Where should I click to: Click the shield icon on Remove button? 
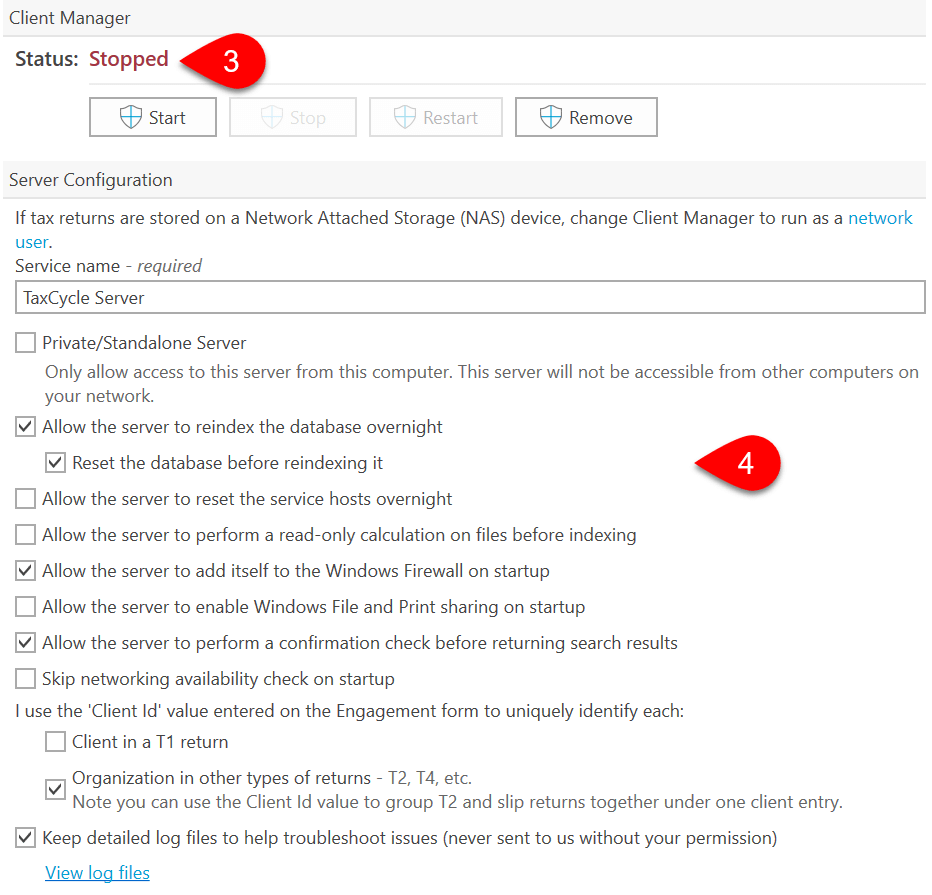pos(551,117)
